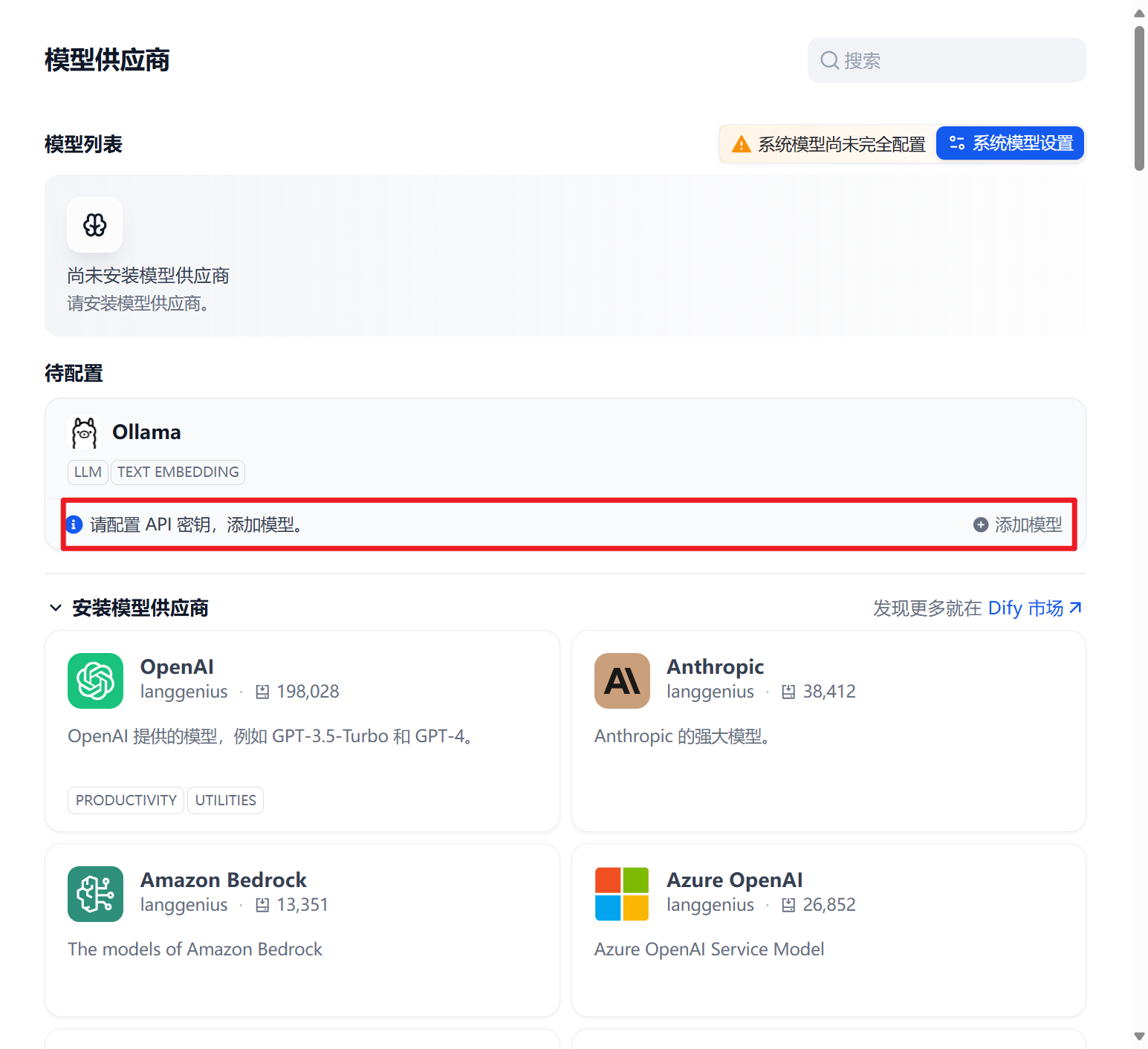1148x1049 pixels.
Task: Click the 模型供应商 page heading
Action: (107, 60)
